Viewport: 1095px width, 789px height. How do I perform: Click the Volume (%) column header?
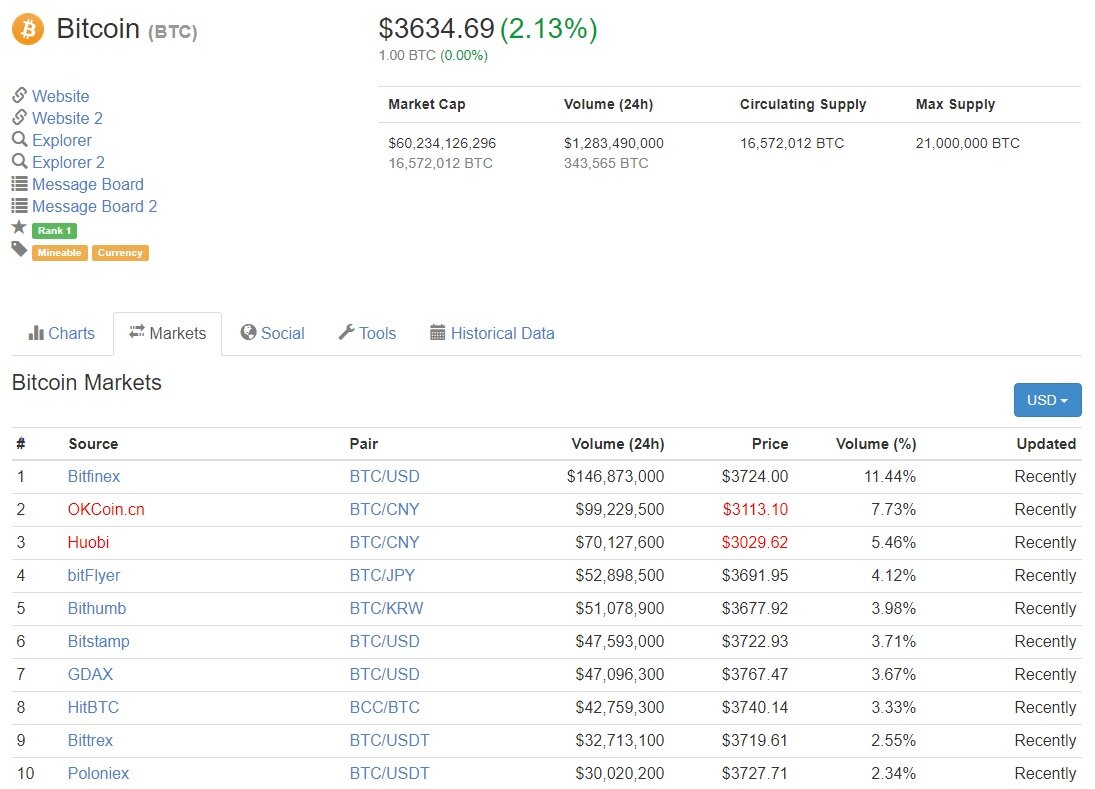tap(876, 444)
